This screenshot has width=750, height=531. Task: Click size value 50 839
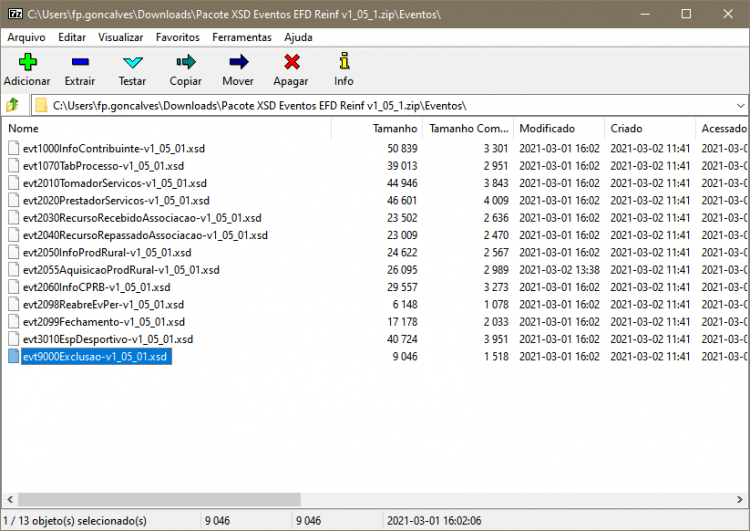click(x=402, y=148)
